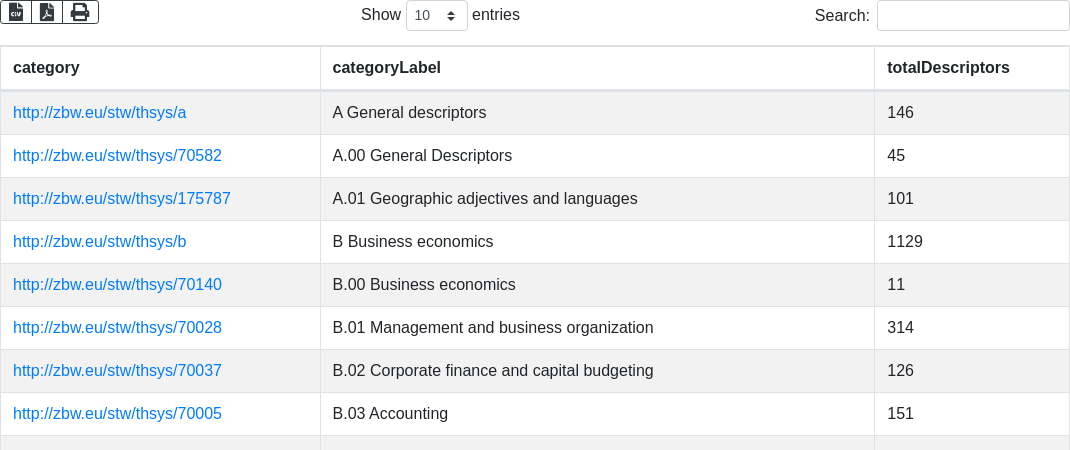Follow the thsys/70037 link
The image size is (1070, 450).
click(117, 371)
